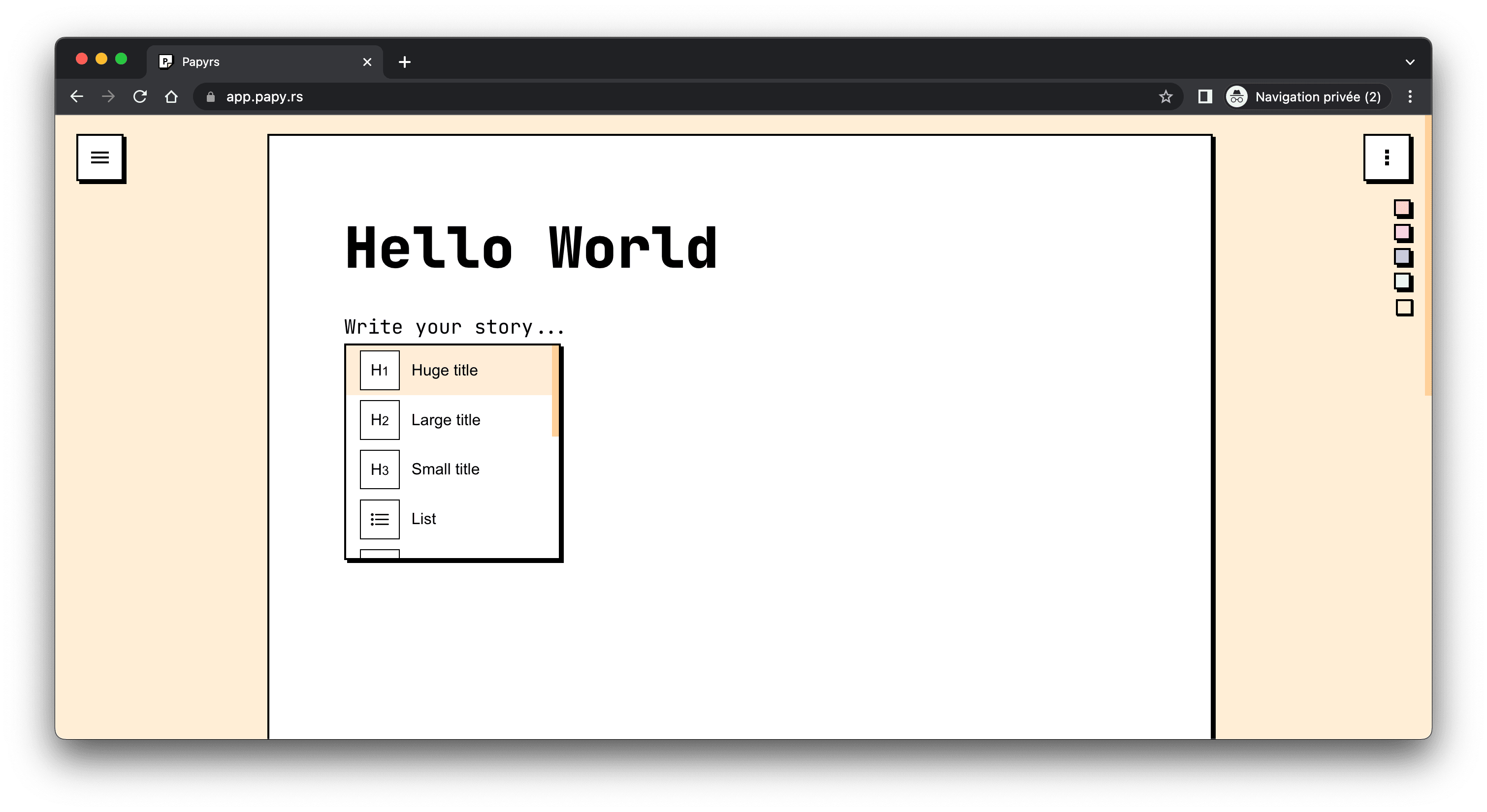The width and height of the screenshot is (1487, 812).
Task: Click the bulleted list icon
Action: (379, 519)
